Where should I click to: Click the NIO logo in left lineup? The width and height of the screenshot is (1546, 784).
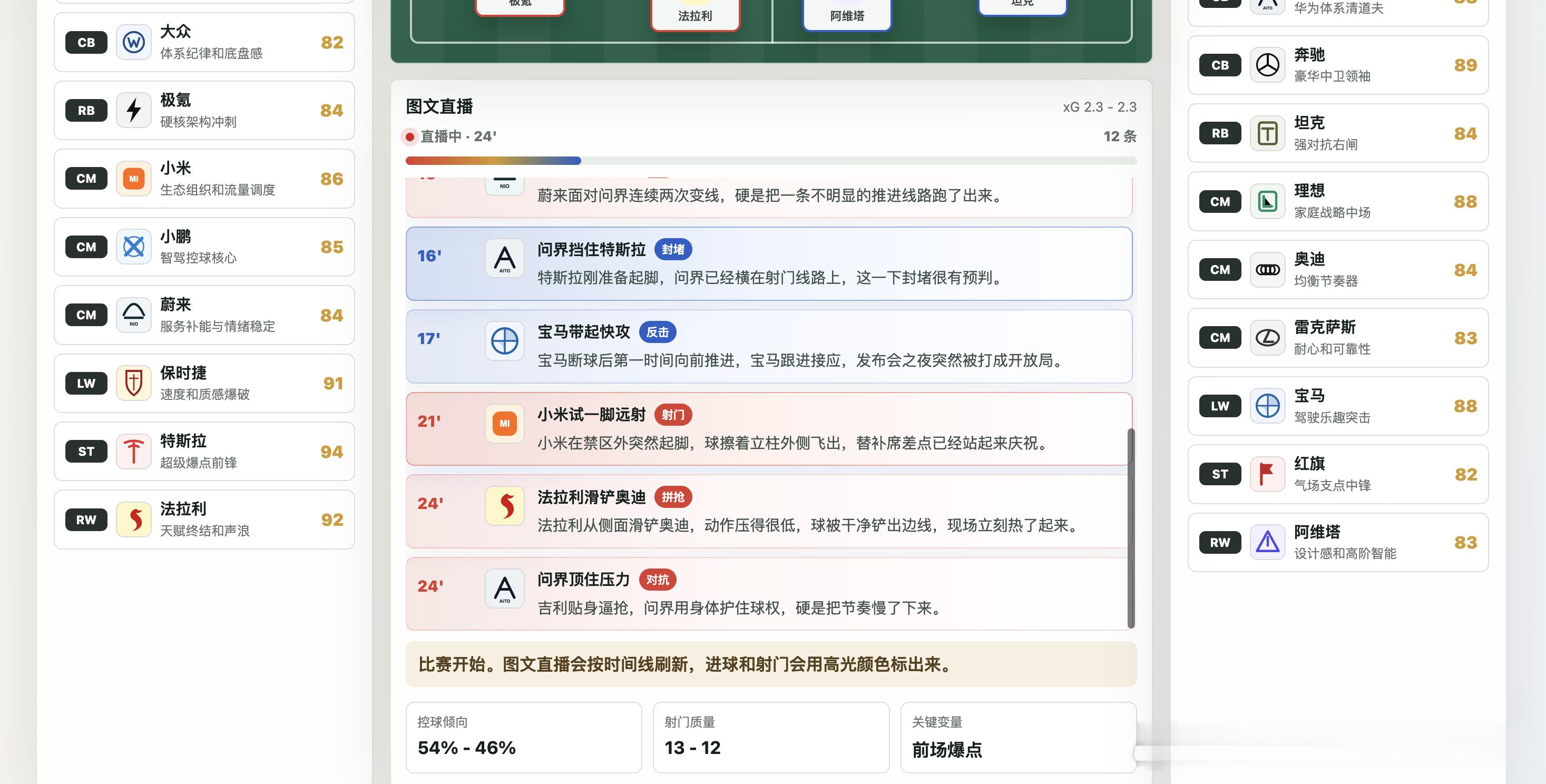[133, 315]
